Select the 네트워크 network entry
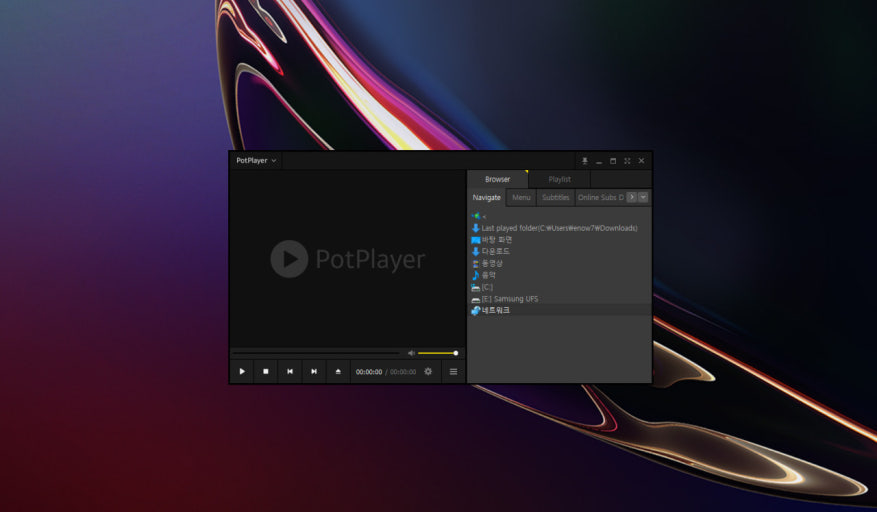This screenshot has width=877, height=512. 559,310
